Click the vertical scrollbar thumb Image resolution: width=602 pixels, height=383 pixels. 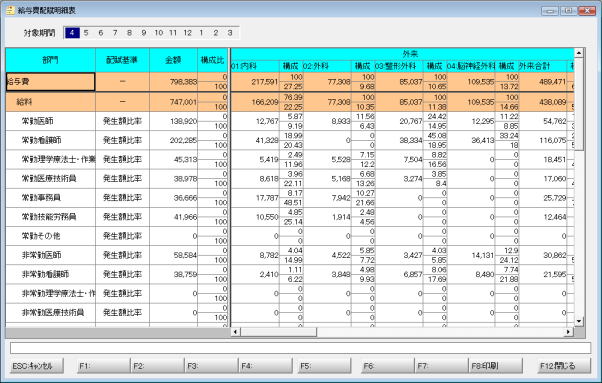[x=579, y=104]
